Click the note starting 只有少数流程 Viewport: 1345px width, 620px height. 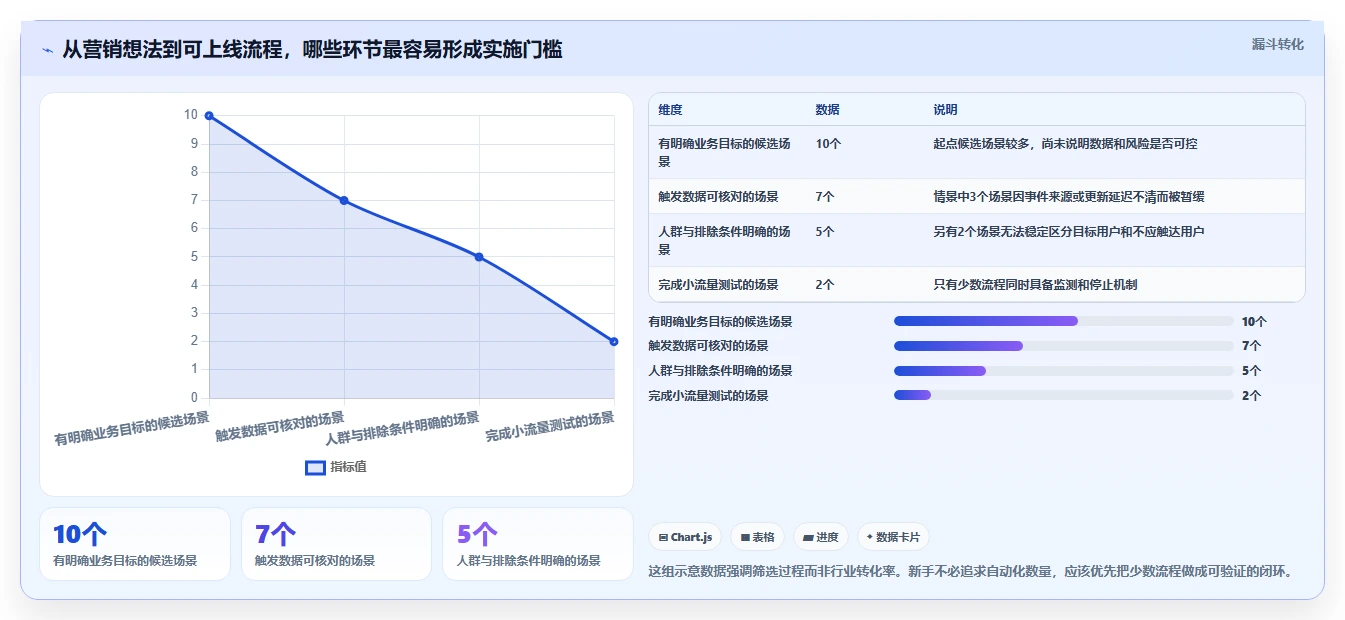(x=1035, y=285)
